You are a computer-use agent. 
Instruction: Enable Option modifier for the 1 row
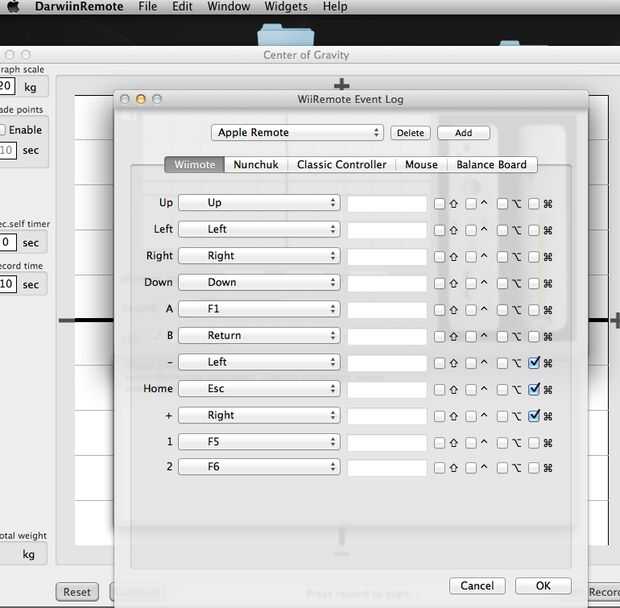[502, 443]
